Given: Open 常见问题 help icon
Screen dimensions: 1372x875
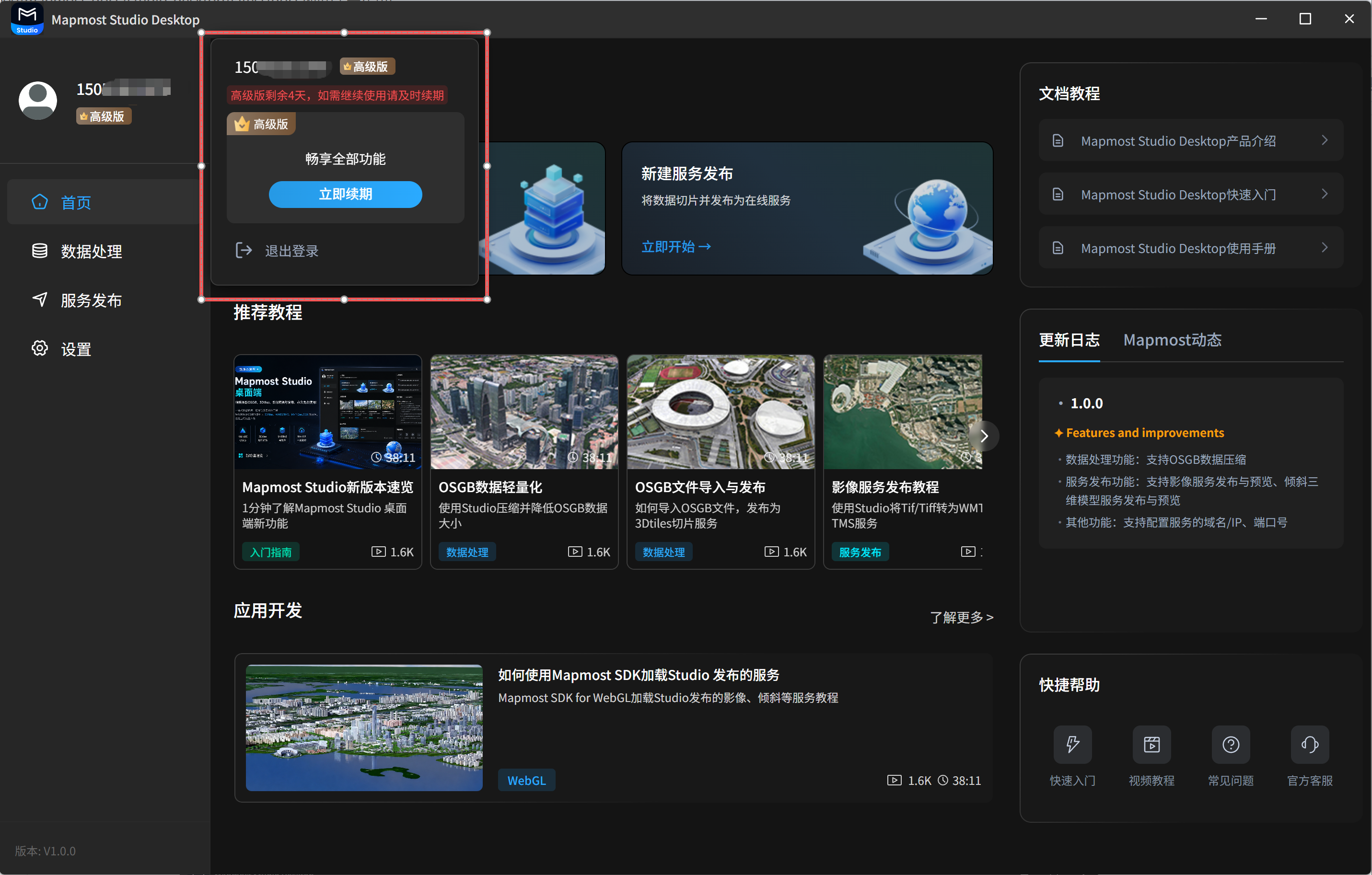Looking at the screenshot, I should pos(1231,745).
